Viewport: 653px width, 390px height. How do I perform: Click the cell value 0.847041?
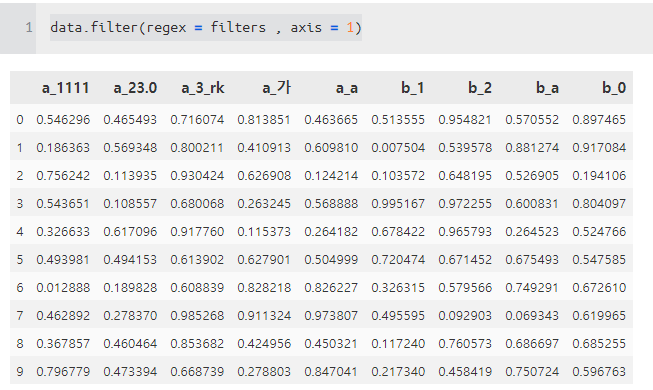point(331,371)
